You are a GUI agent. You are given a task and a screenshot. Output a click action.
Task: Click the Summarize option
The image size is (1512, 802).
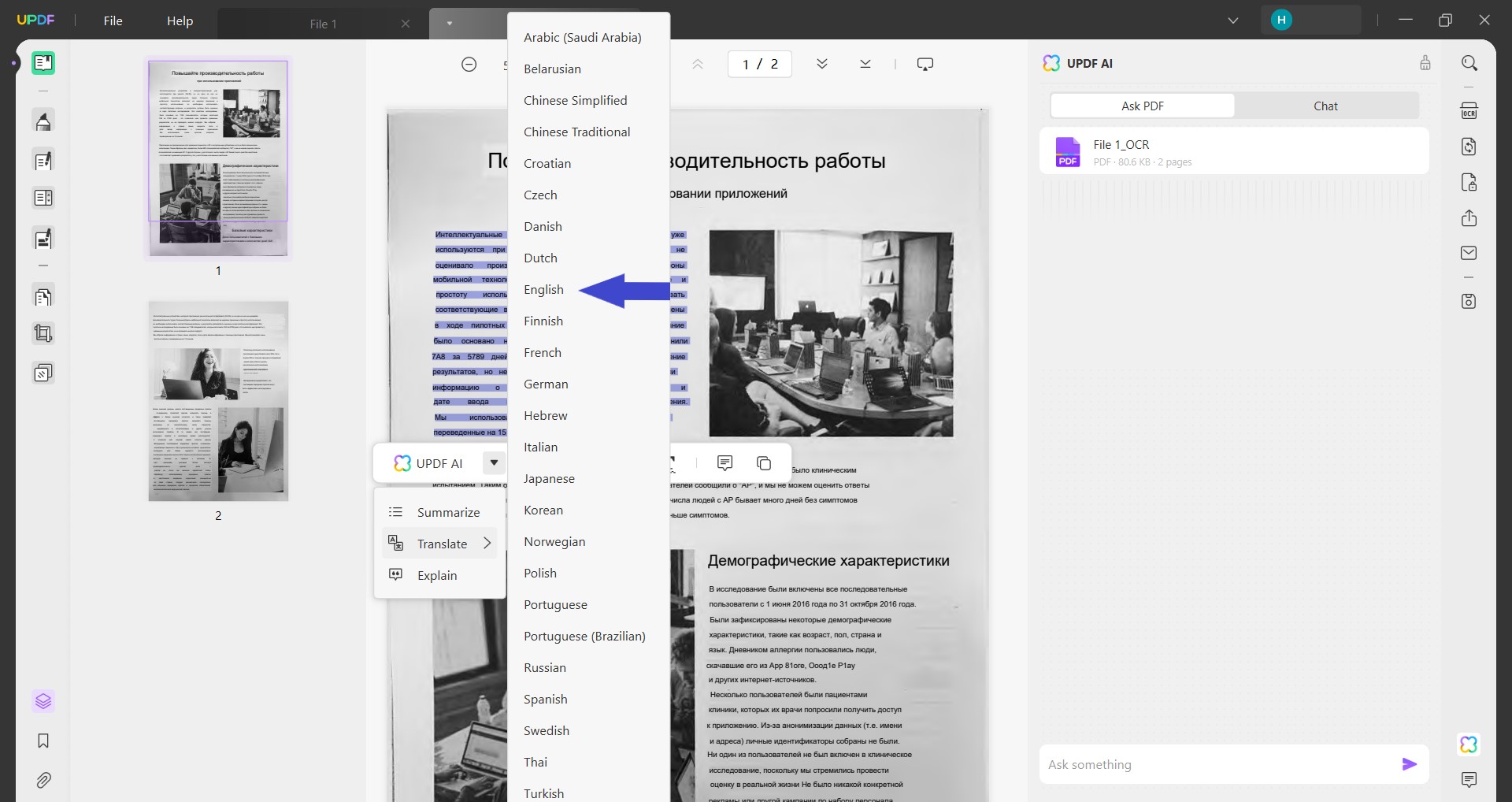[x=448, y=511]
